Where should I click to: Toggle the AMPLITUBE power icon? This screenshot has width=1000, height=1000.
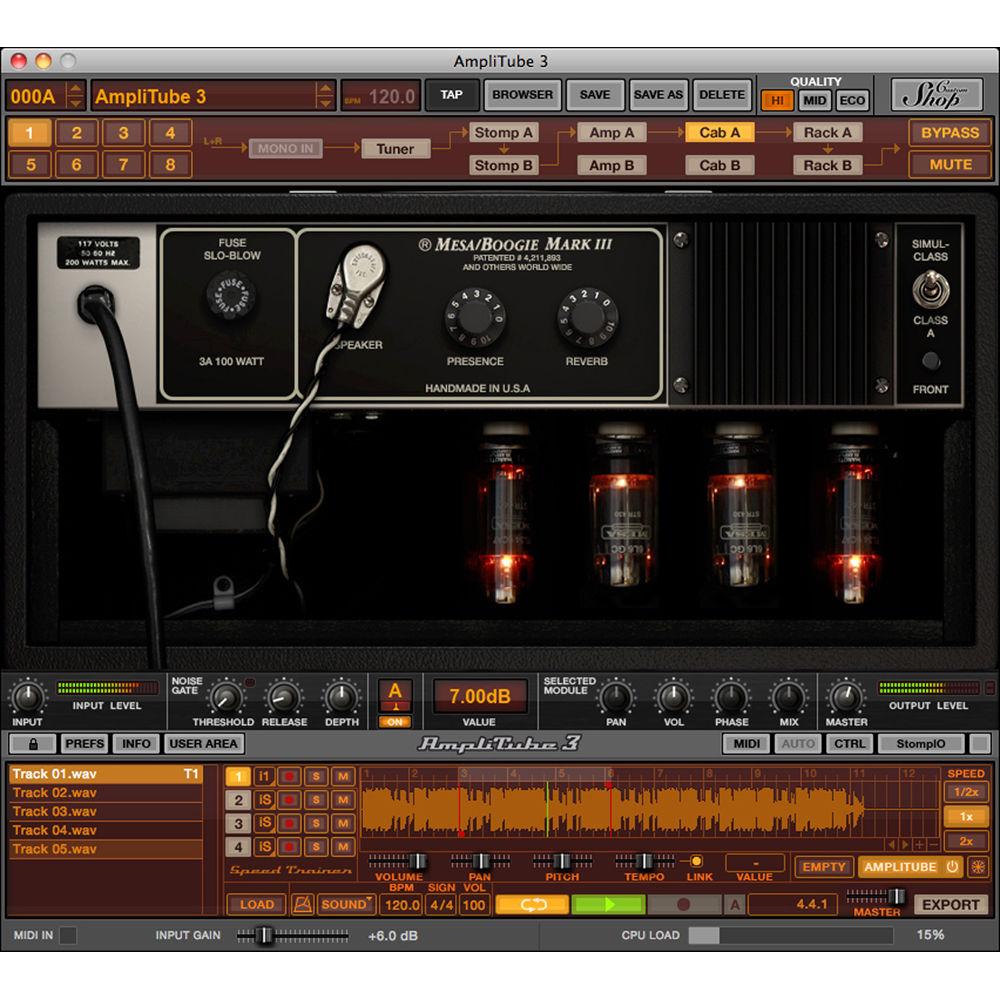[951, 867]
